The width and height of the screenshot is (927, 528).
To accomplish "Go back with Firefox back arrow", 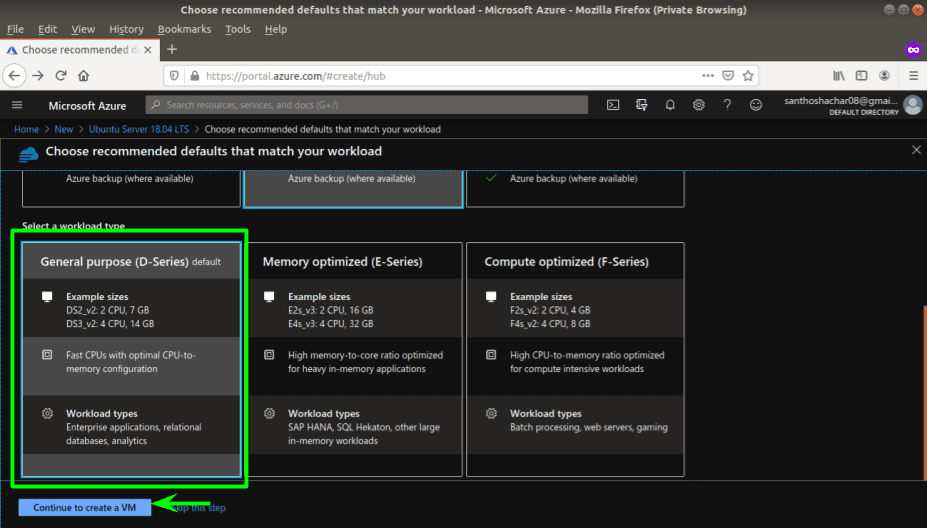I will (14, 76).
